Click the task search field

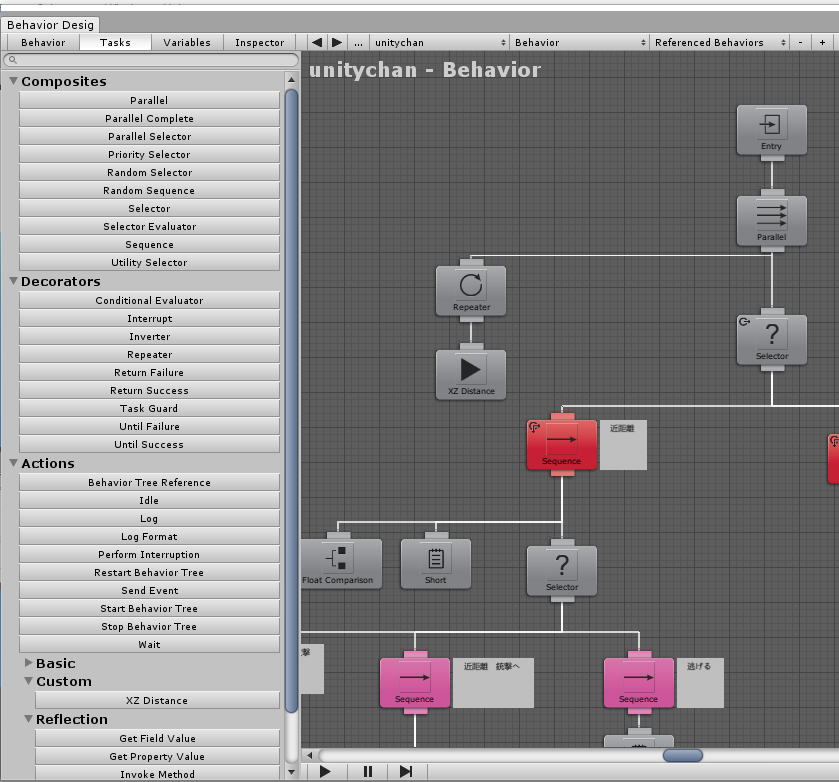point(151,60)
